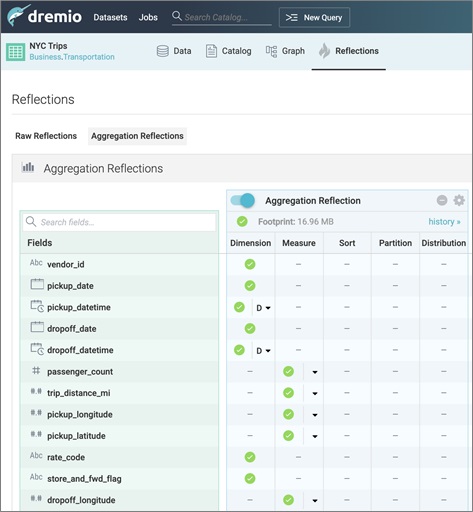Uncheck pickup_datetime dimension checkmark
This screenshot has height=512, width=473.
pos(239,307)
